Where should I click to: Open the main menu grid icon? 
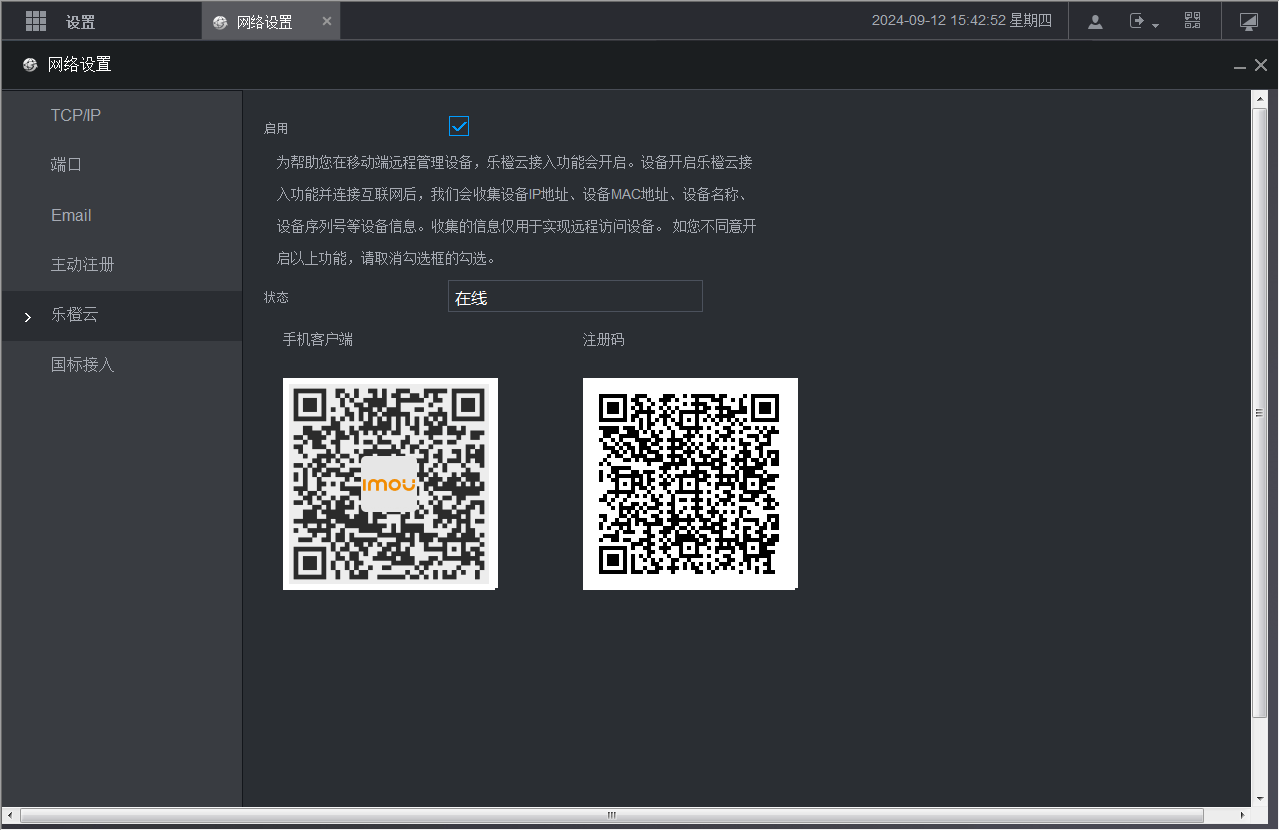click(x=36, y=21)
